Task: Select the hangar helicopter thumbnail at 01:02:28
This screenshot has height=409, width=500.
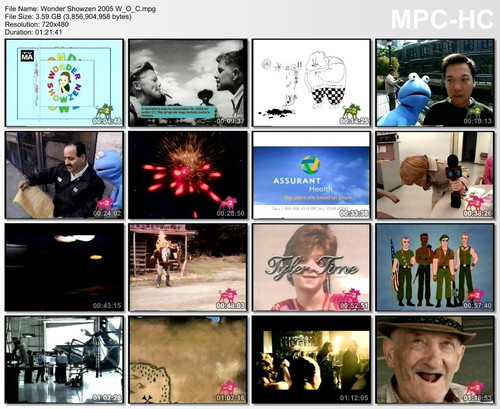Action: 64,360
